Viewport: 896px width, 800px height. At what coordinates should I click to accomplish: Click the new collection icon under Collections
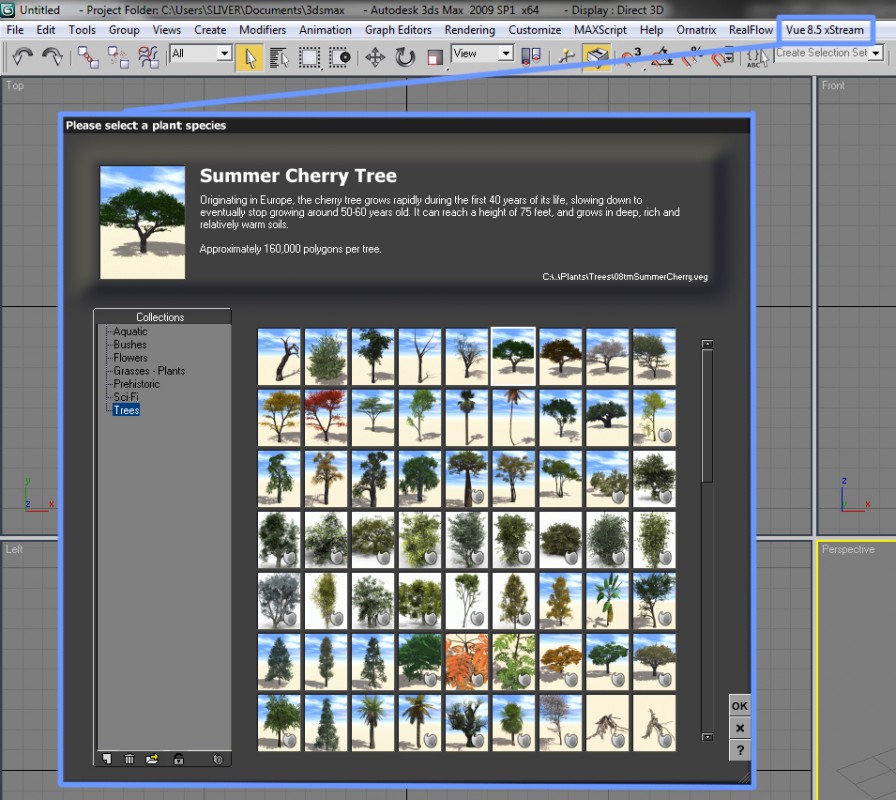click(x=107, y=759)
